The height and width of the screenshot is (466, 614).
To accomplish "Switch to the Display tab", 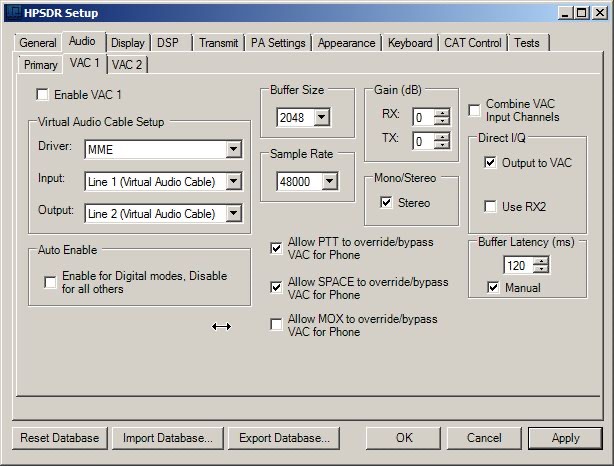I will 128,43.
